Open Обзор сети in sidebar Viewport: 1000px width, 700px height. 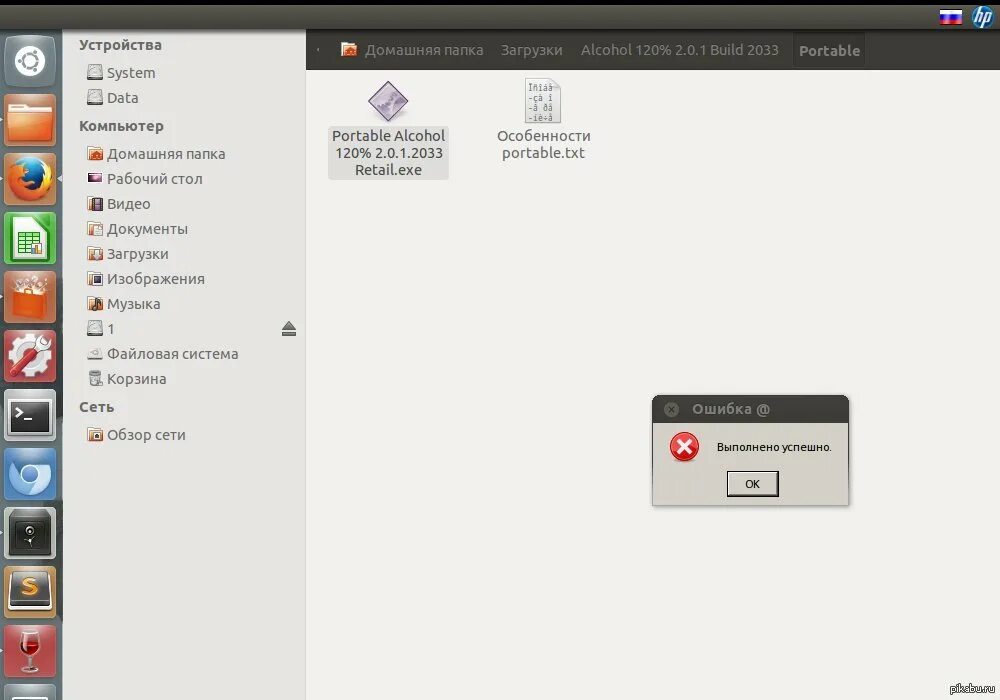tap(136, 435)
